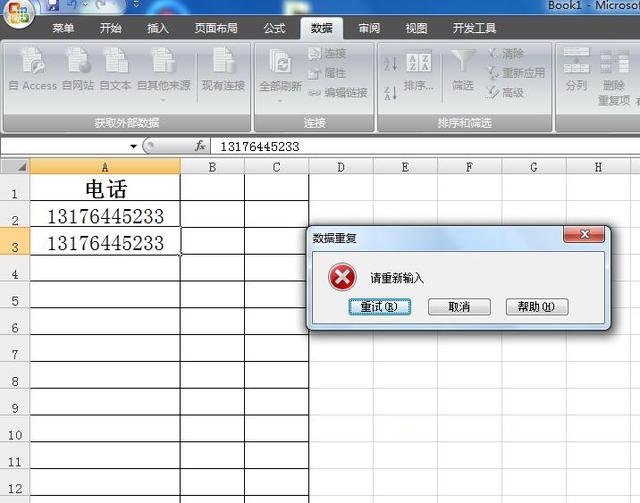Viewport: 640px width, 503px height.
Task: Click 重试(R) button in 数据重复 dialog
Action: 380,307
